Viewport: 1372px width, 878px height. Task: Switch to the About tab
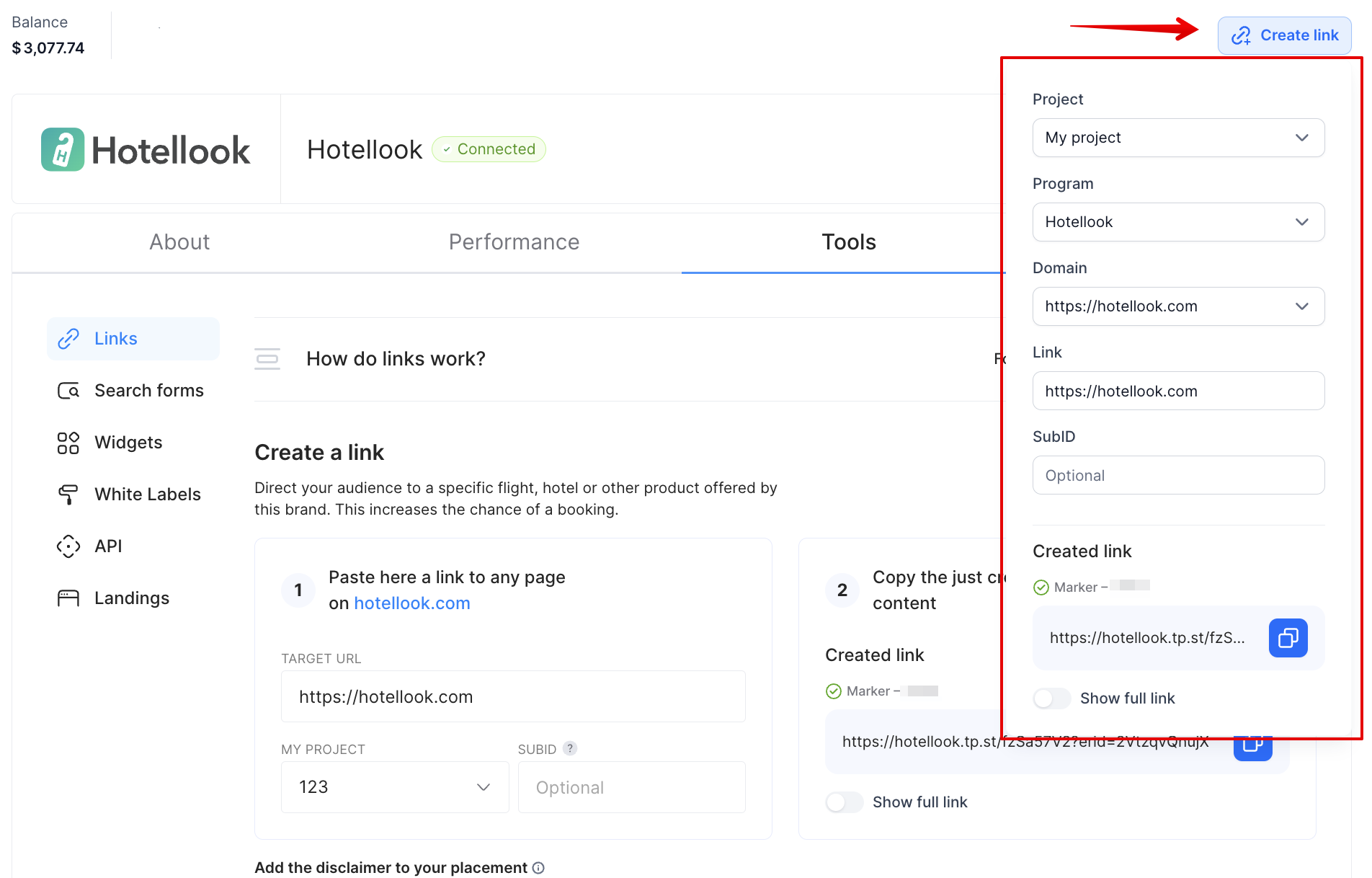179,242
